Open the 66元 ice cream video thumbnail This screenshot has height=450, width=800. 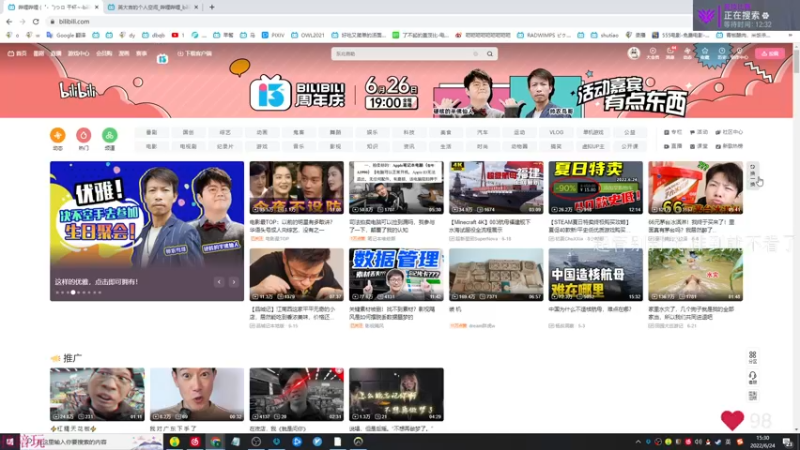click(x=695, y=188)
